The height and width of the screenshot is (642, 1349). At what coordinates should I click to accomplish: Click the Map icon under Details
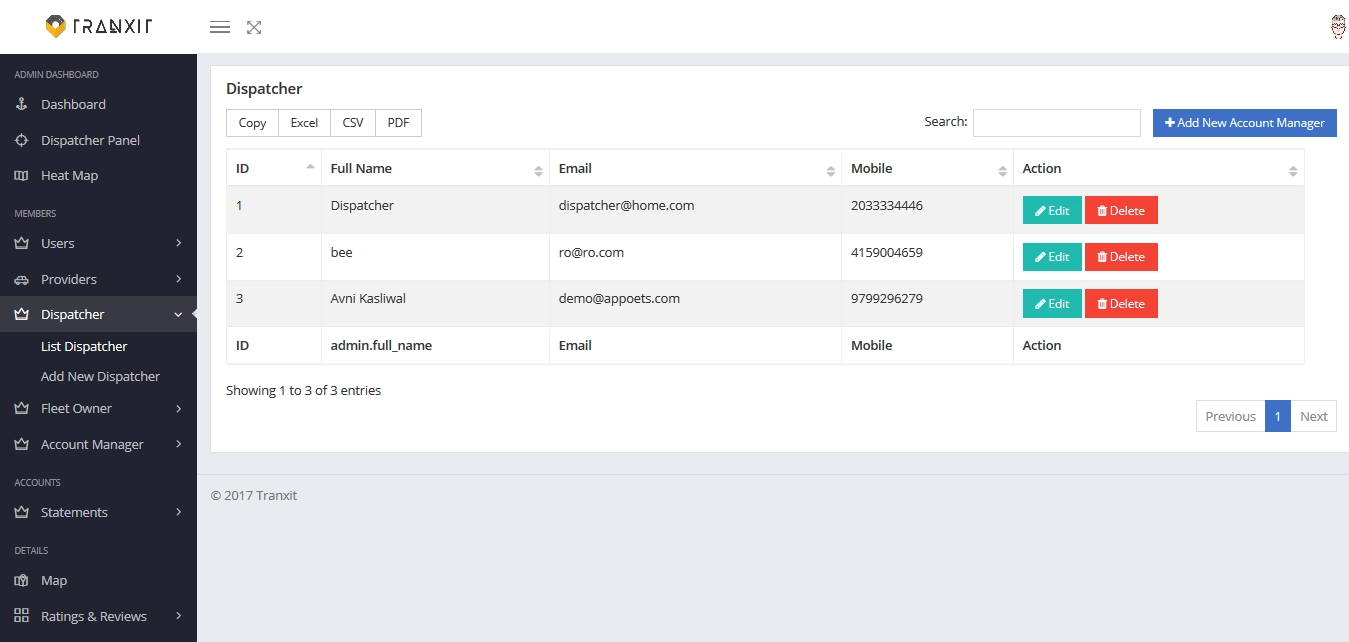[x=21, y=580]
